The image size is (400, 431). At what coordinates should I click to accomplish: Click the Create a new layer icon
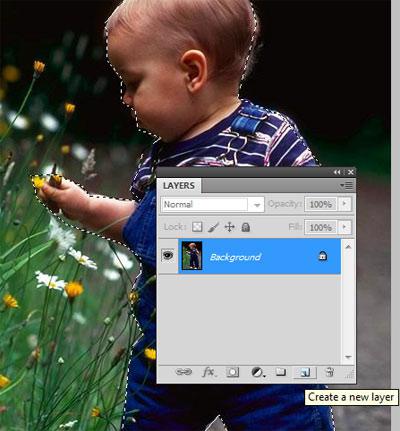pyautogui.click(x=305, y=372)
